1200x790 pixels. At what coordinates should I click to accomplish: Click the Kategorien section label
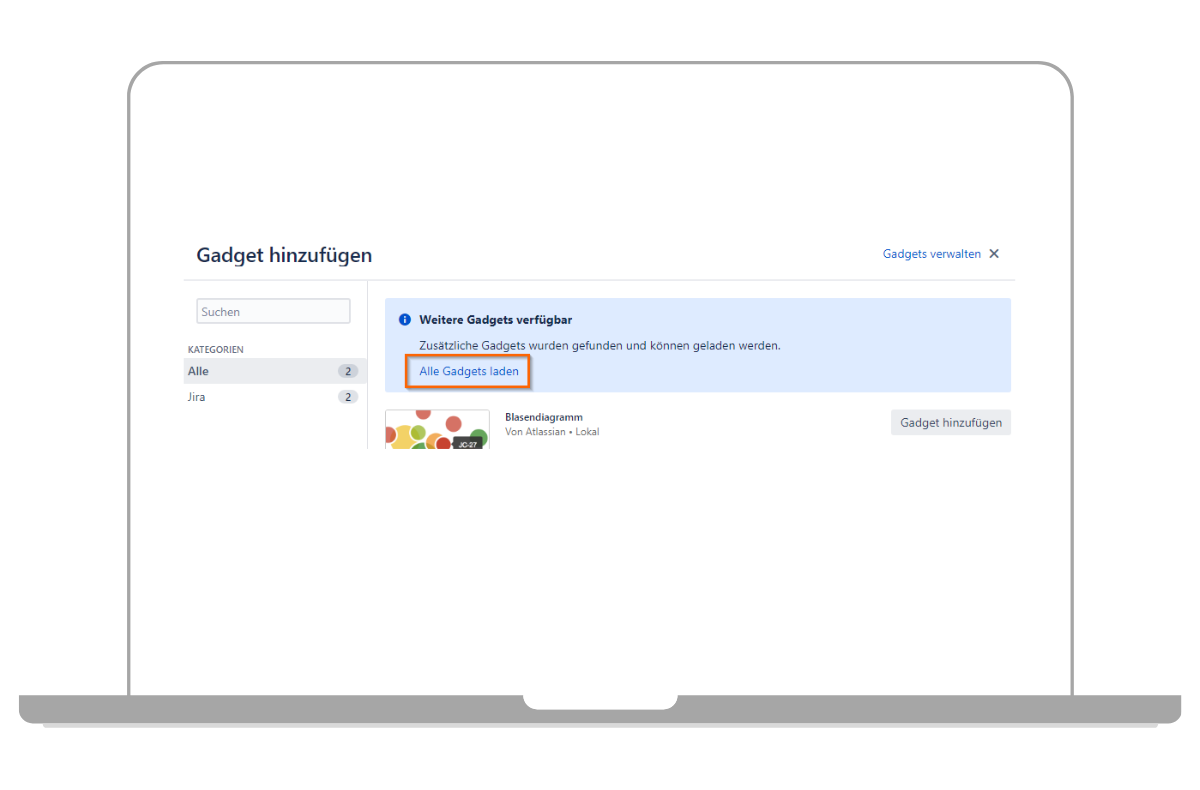click(x=216, y=349)
